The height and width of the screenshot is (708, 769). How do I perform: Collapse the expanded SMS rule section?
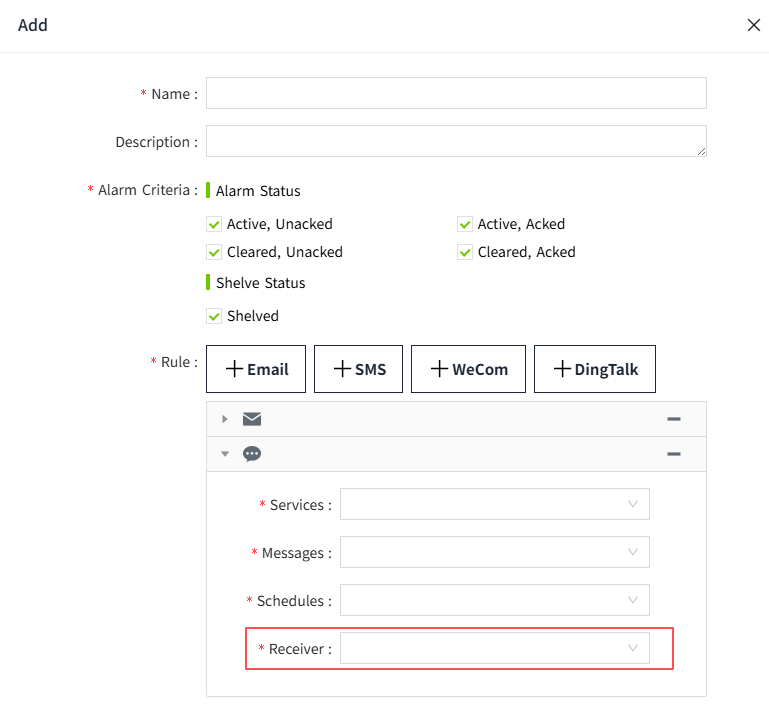point(225,454)
